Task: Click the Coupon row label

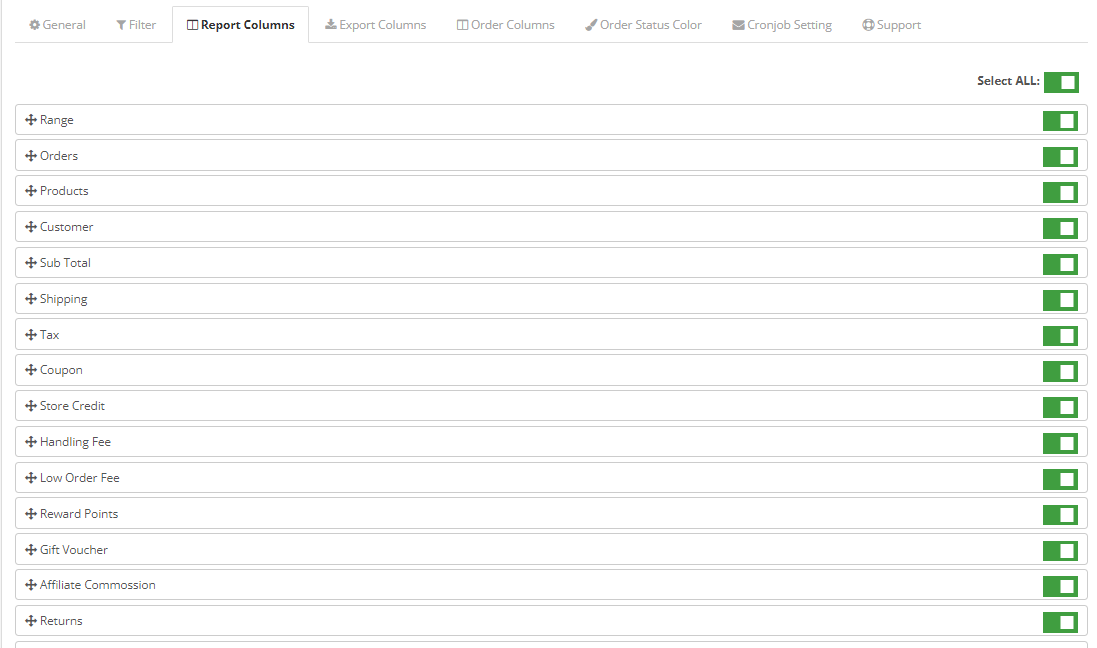Action: (61, 369)
